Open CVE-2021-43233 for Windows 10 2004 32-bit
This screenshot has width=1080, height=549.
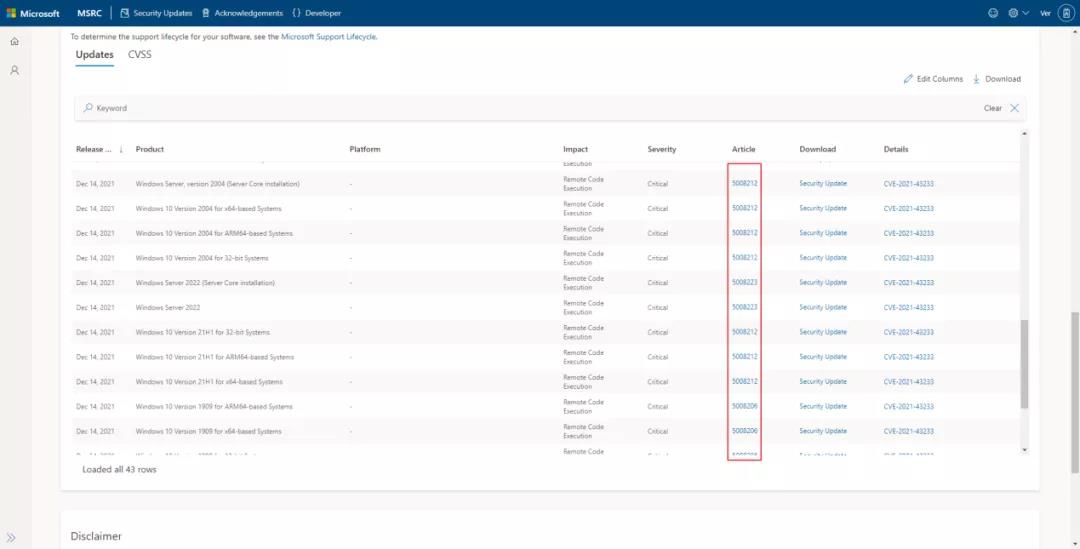point(908,258)
